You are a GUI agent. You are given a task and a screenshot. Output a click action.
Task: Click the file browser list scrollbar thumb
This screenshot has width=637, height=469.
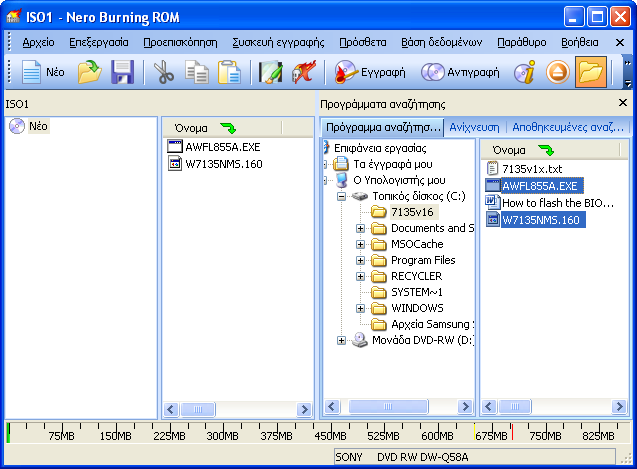click(515, 406)
